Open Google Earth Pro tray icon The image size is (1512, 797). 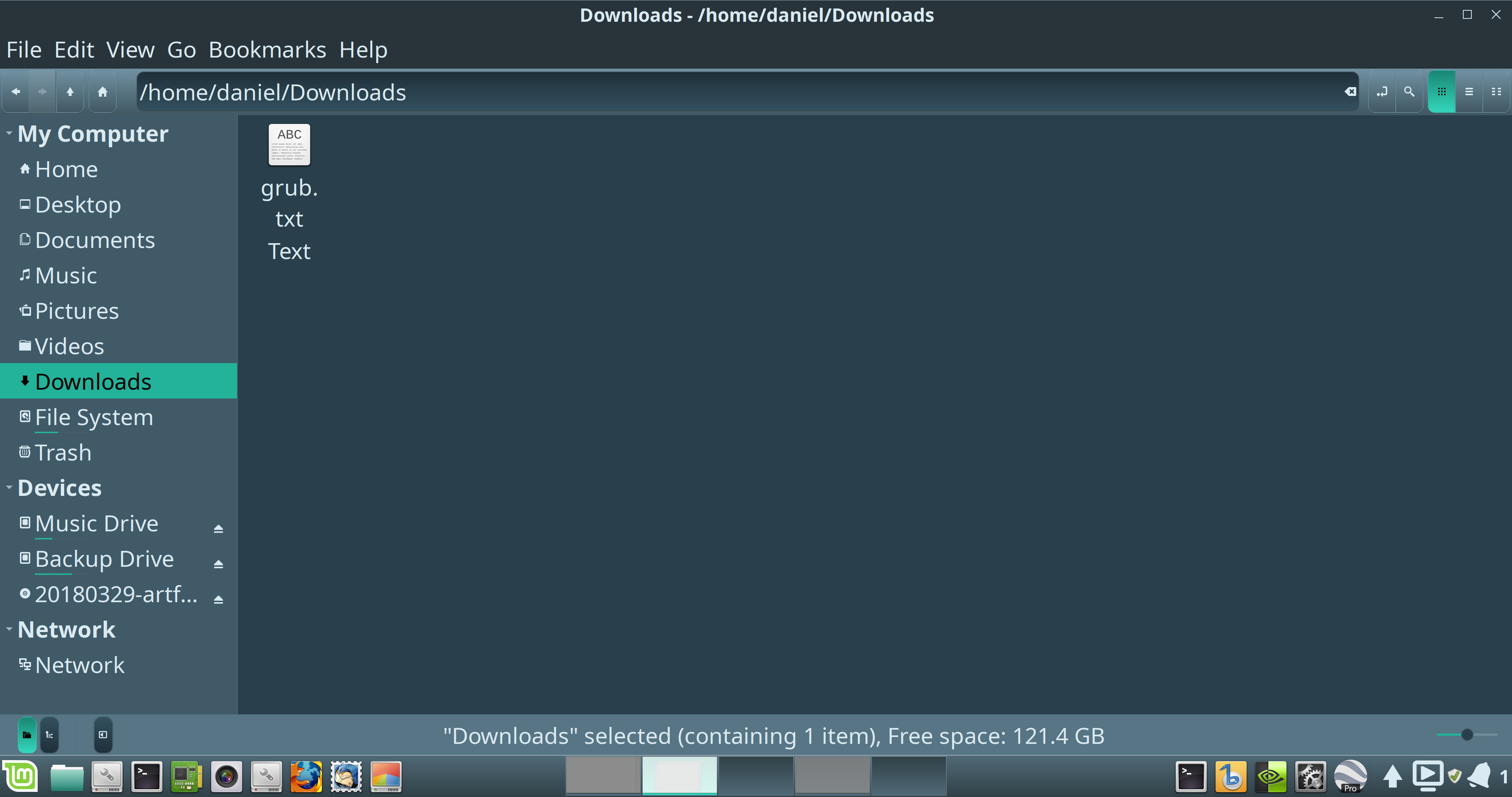(x=1350, y=776)
